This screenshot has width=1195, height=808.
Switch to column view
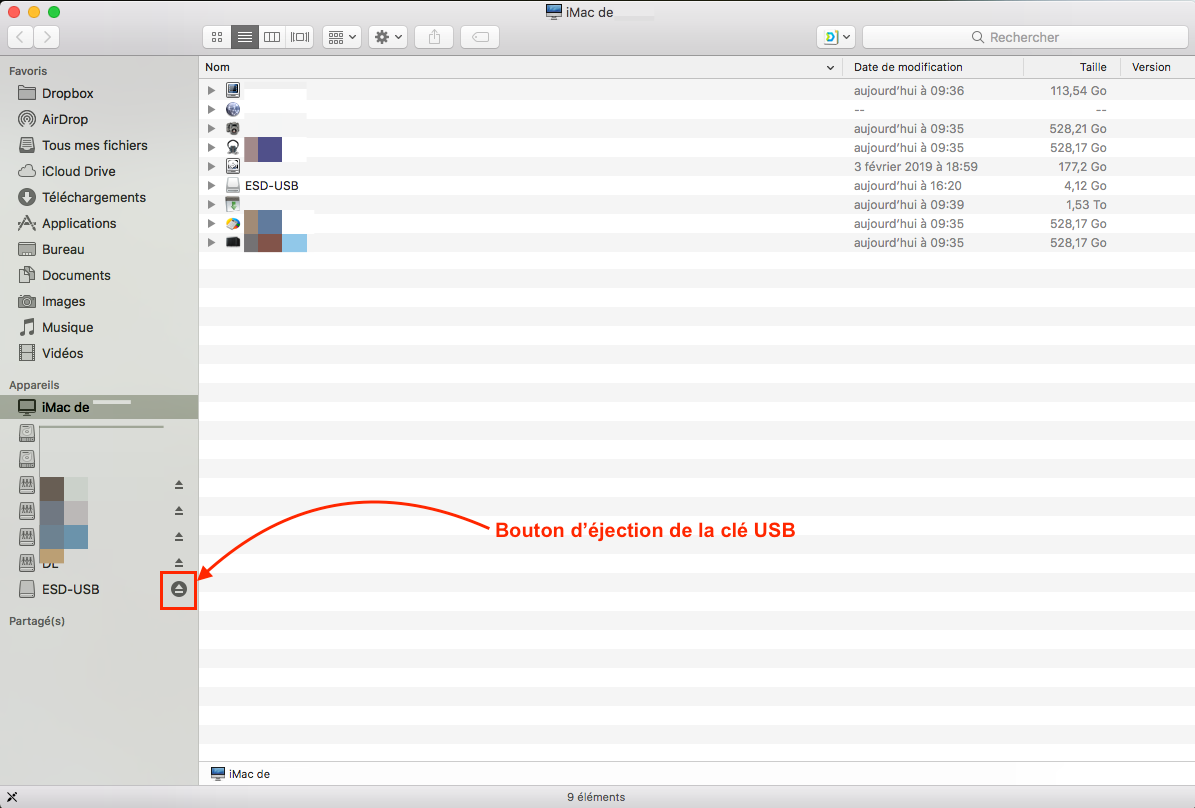tap(271, 37)
